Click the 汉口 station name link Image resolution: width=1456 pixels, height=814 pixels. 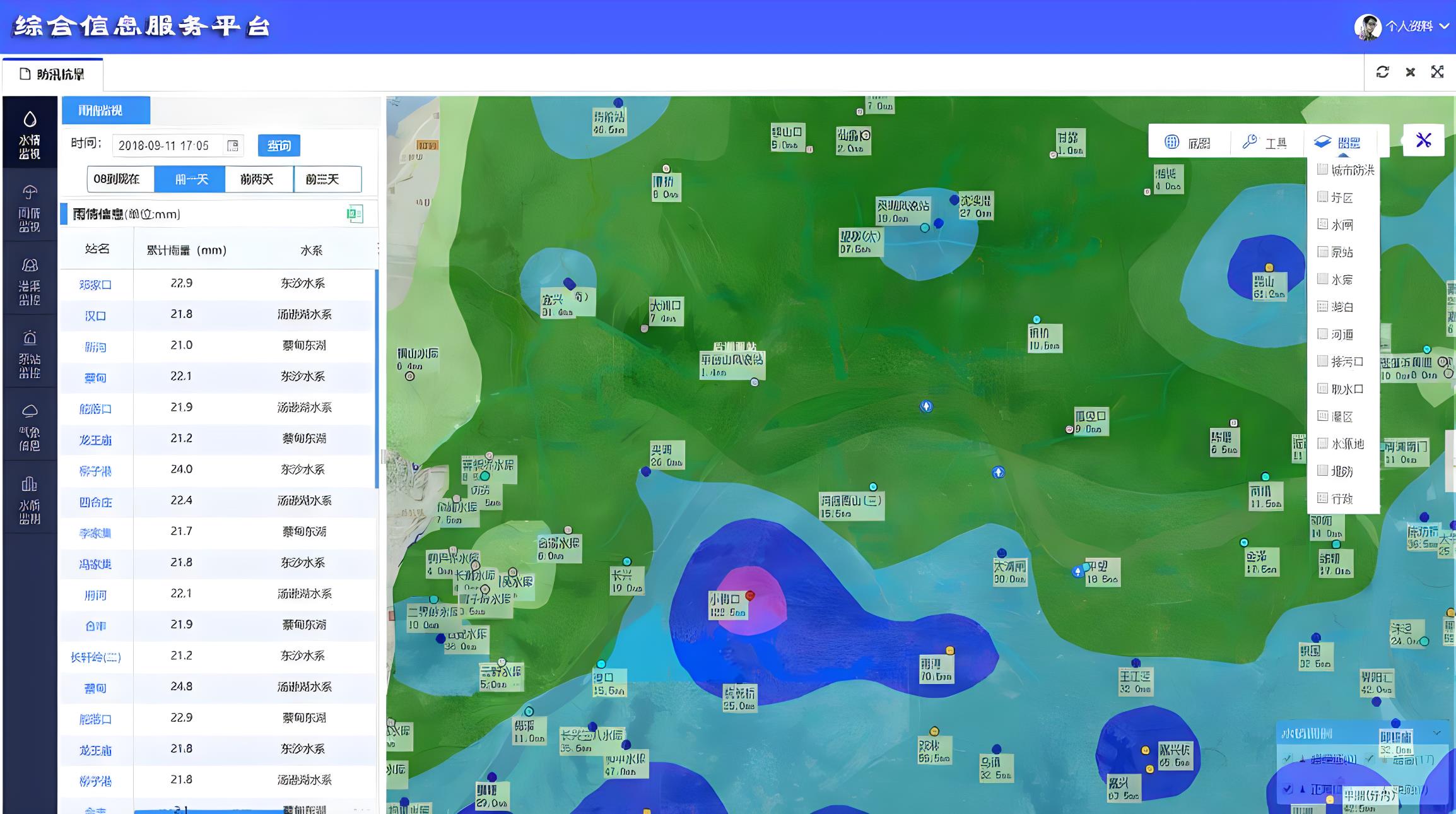pos(95,316)
